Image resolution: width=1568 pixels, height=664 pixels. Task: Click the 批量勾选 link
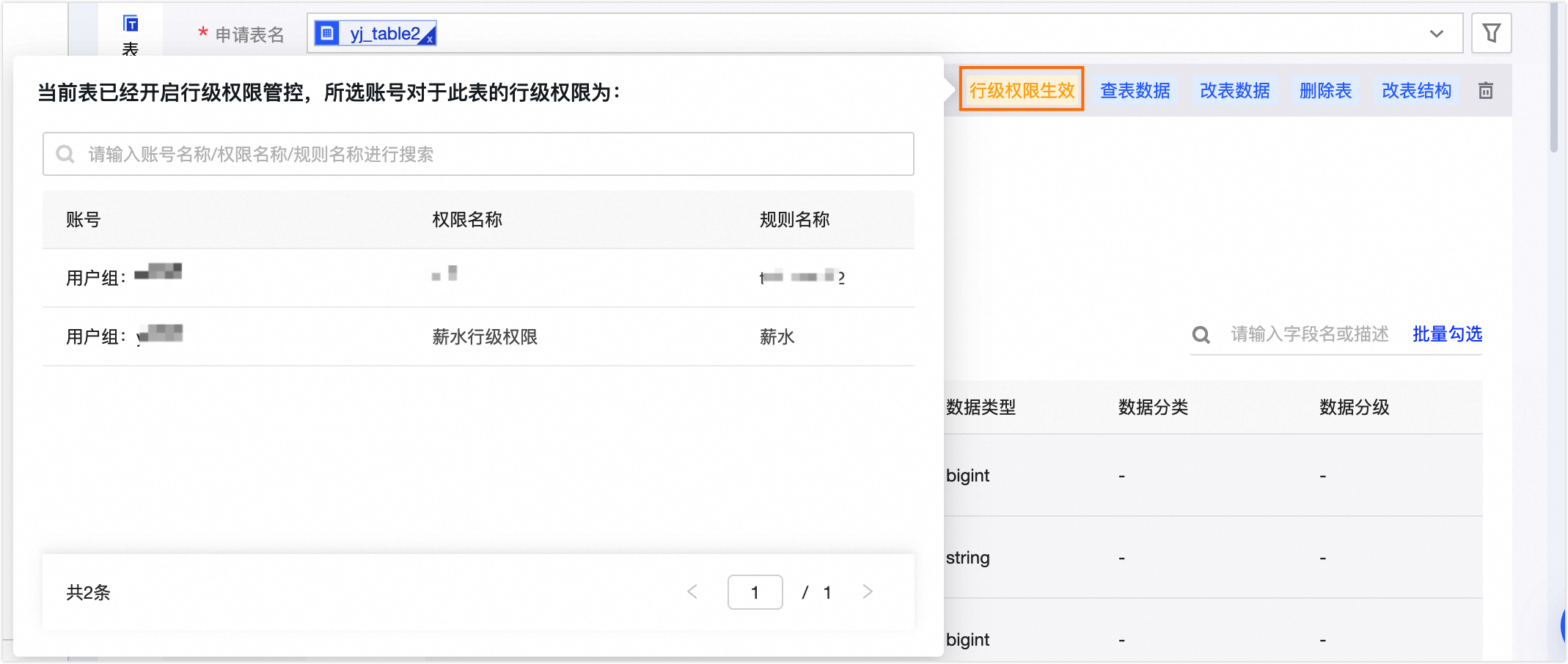tap(1447, 334)
